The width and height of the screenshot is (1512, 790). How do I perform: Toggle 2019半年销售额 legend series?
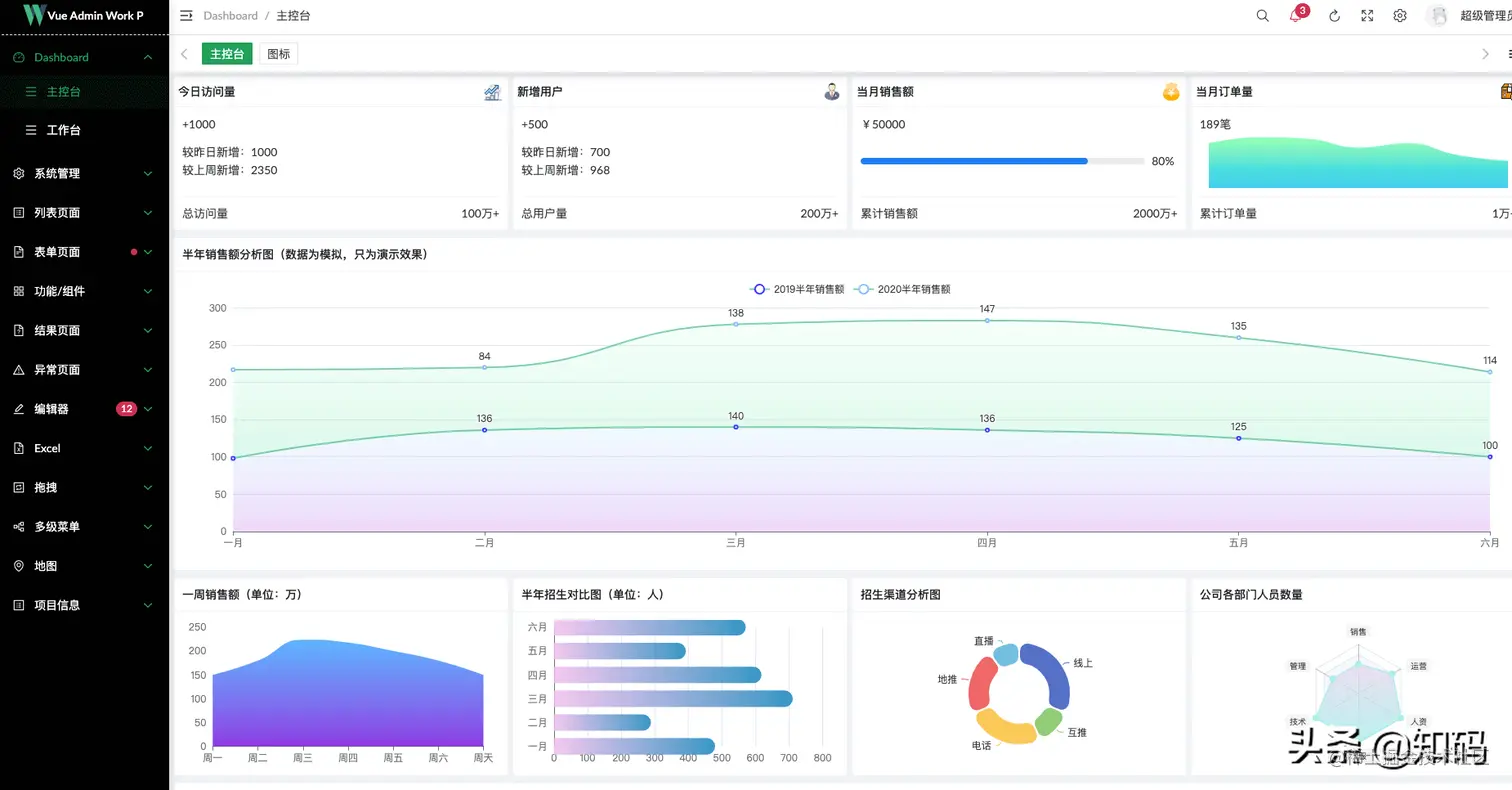tap(798, 289)
